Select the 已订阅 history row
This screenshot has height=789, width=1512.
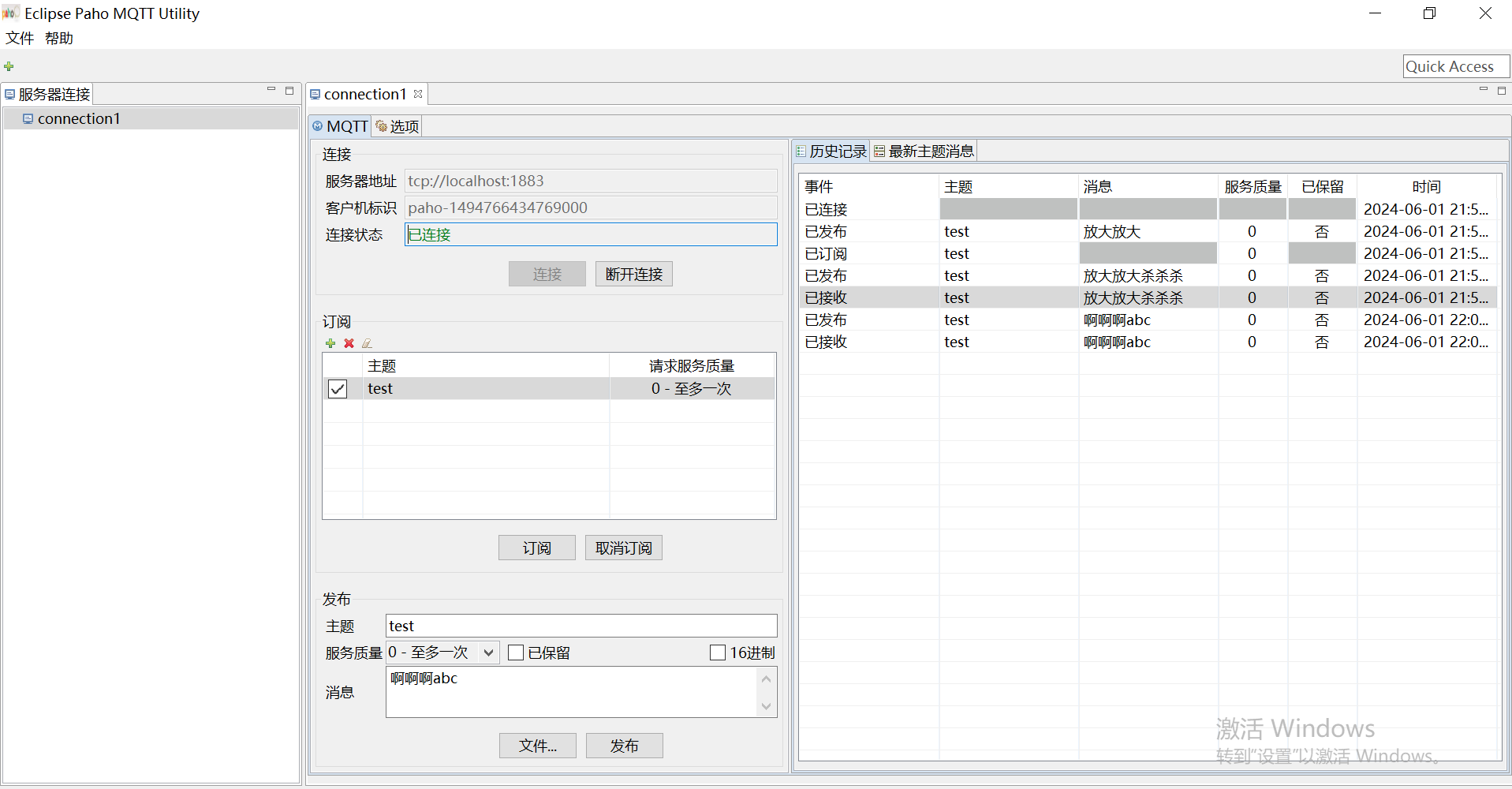coord(1148,253)
